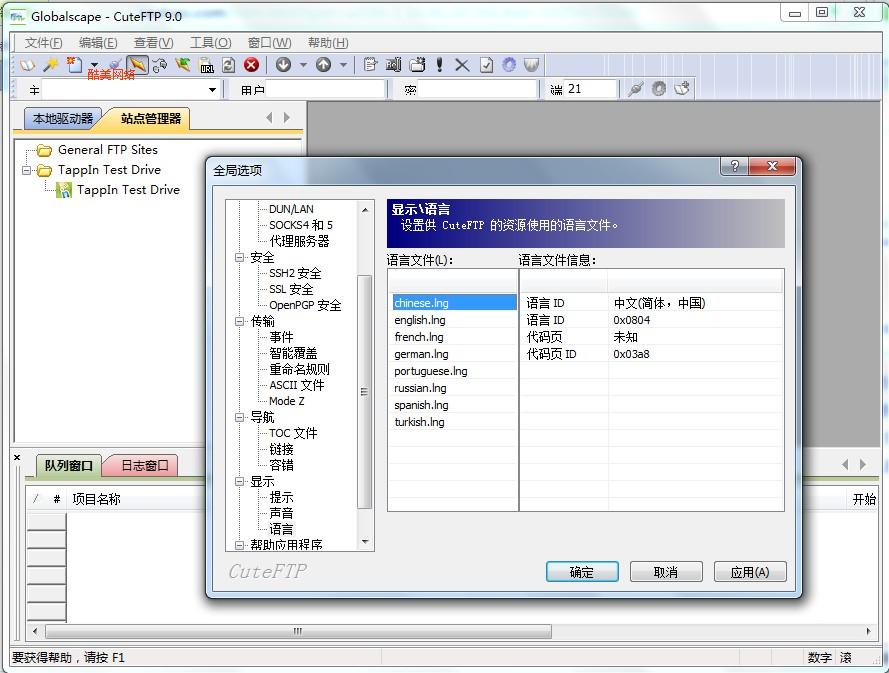Click the New Folder toolbar icon
Viewport: 889px width, 673px height.
pos(417,65)
